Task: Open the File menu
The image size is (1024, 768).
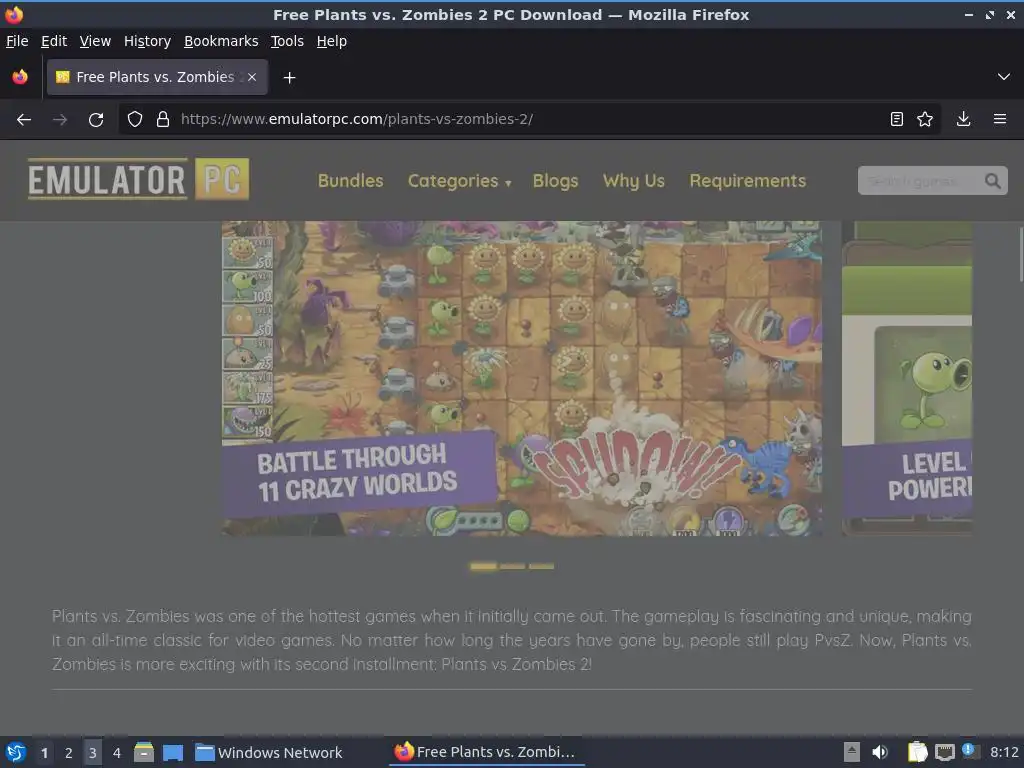Action: (x=17, y=41)
